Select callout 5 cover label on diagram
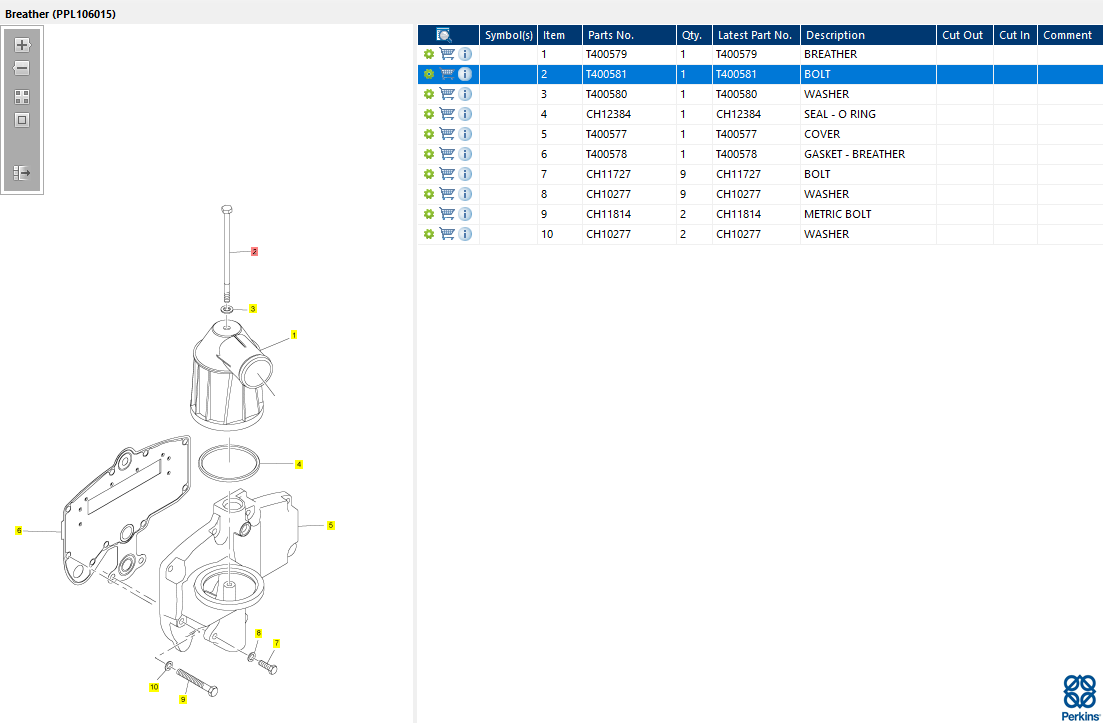 pyautogui.click(x=331, y=525)
